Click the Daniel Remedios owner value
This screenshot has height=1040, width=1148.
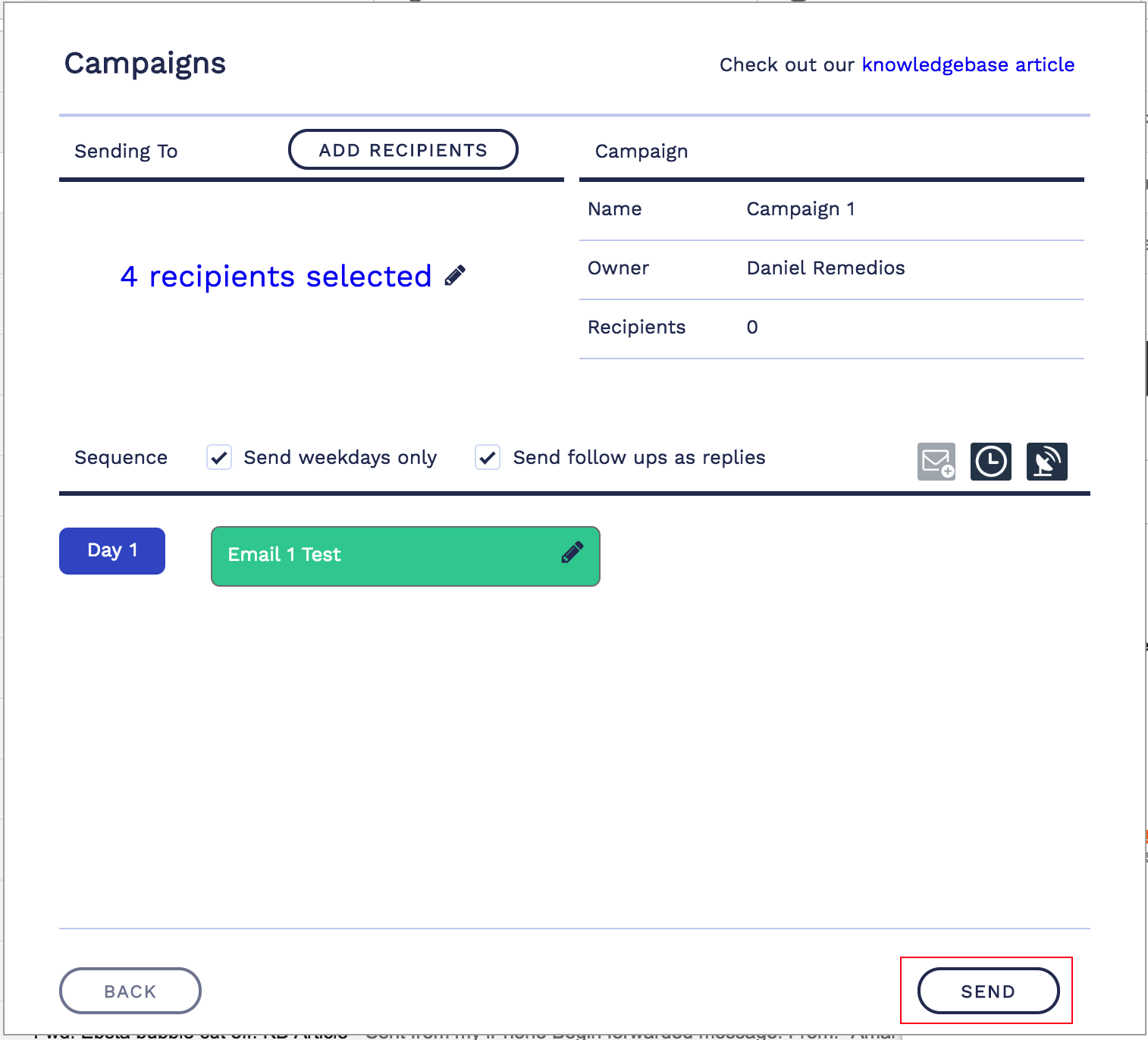[826, 268]
